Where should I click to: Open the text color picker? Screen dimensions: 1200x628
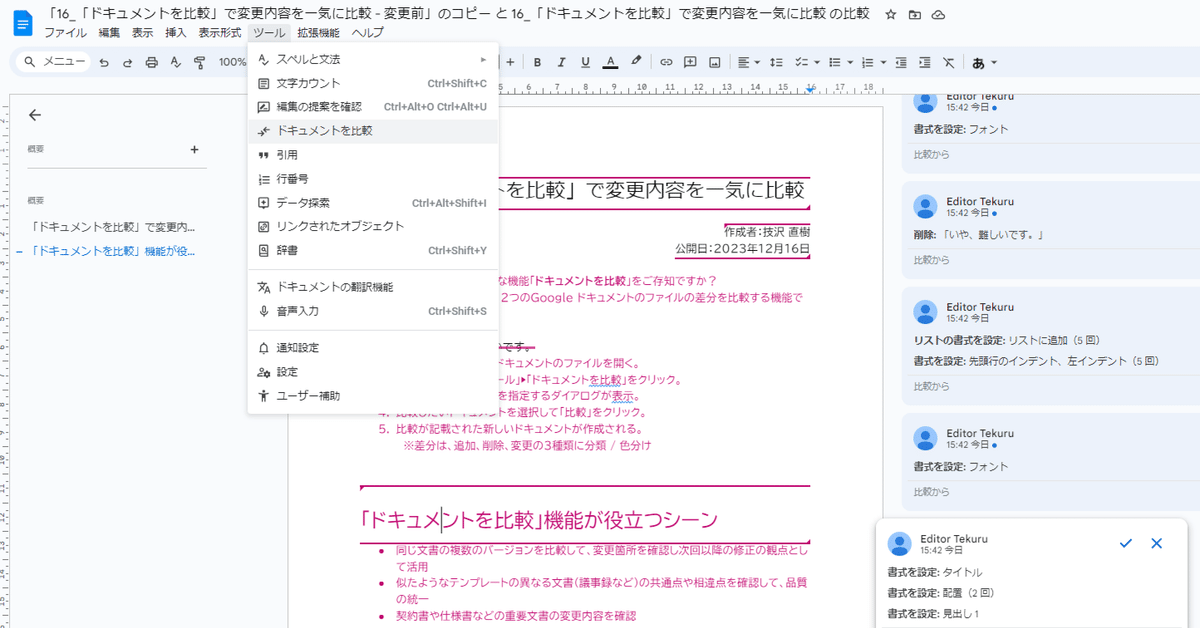click(x=610, y=62)
